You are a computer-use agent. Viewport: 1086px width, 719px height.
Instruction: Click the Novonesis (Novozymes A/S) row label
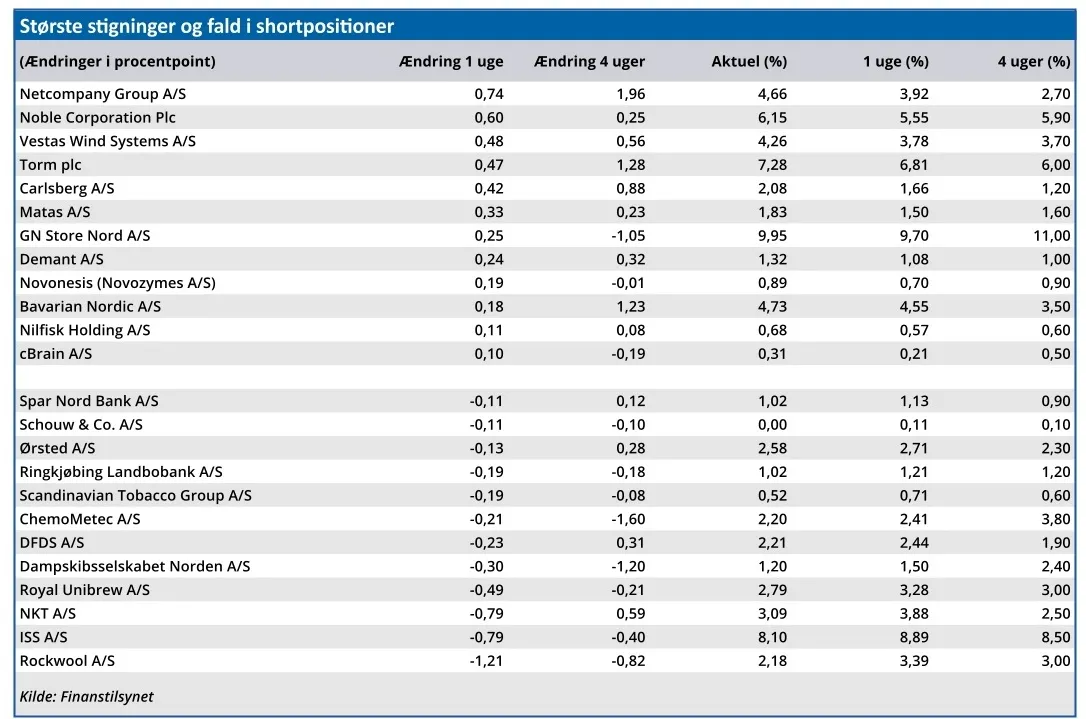pos(118,283)
